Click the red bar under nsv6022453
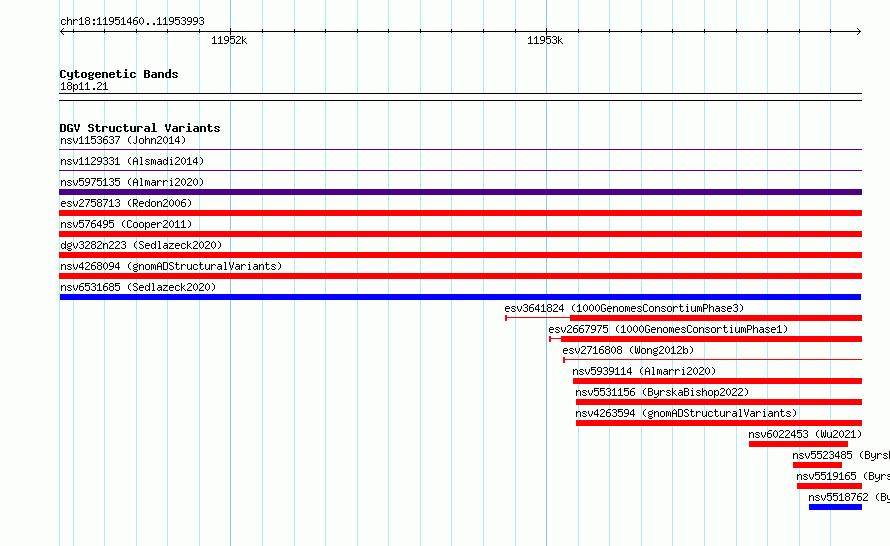The width and height of the screenshot is (890, 546). (799, 444)
